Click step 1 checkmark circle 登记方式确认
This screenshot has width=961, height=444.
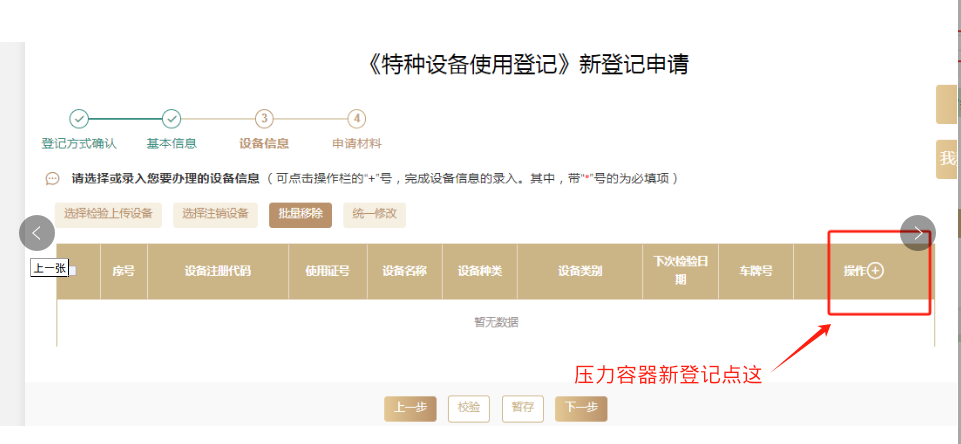click(x=79, y=119)
